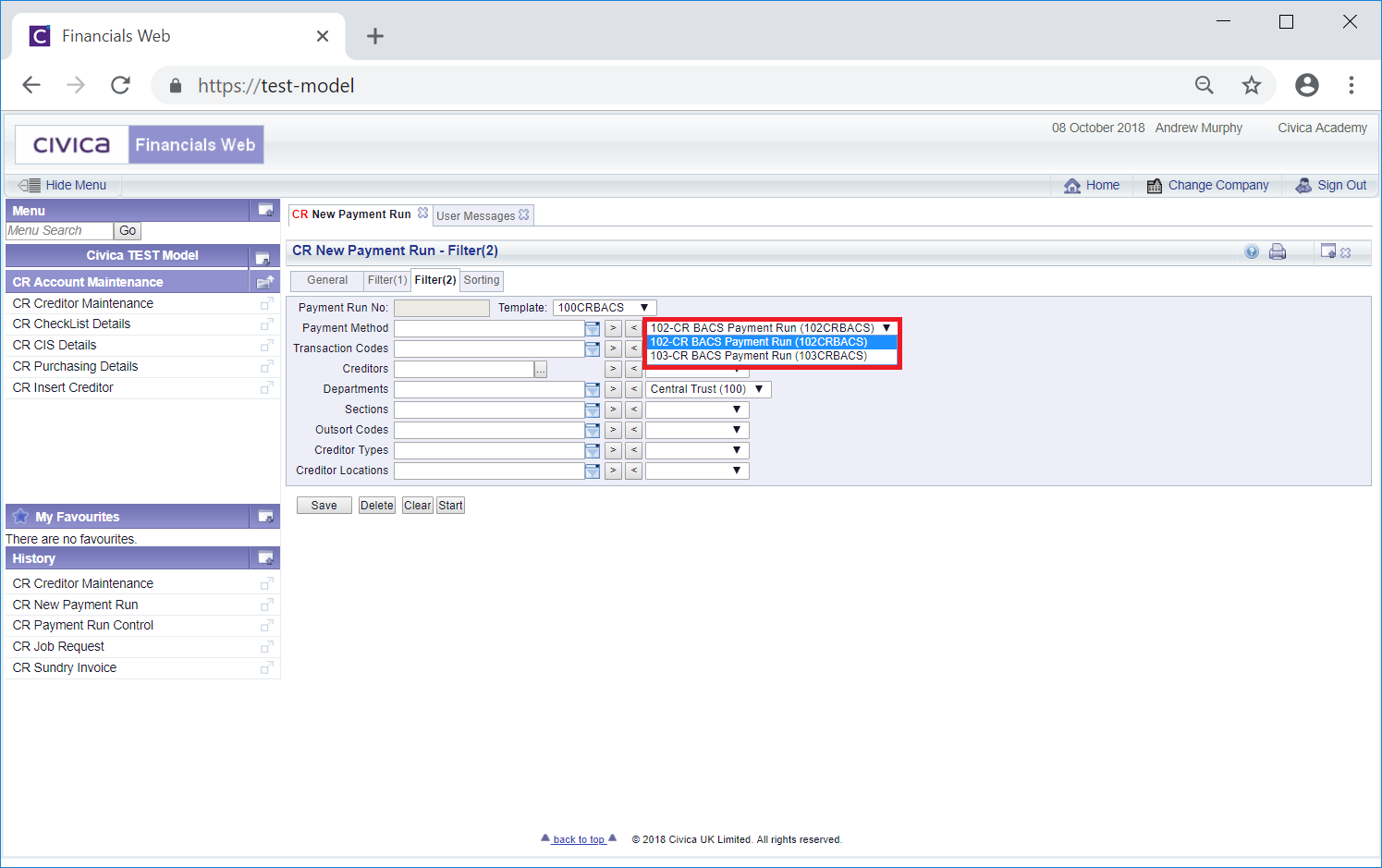Image resolution: width=1382 pixels, height=868 pixels.
Task: Click into Payment Method input field
Action: pyautogui.click(x=489, y=328)
